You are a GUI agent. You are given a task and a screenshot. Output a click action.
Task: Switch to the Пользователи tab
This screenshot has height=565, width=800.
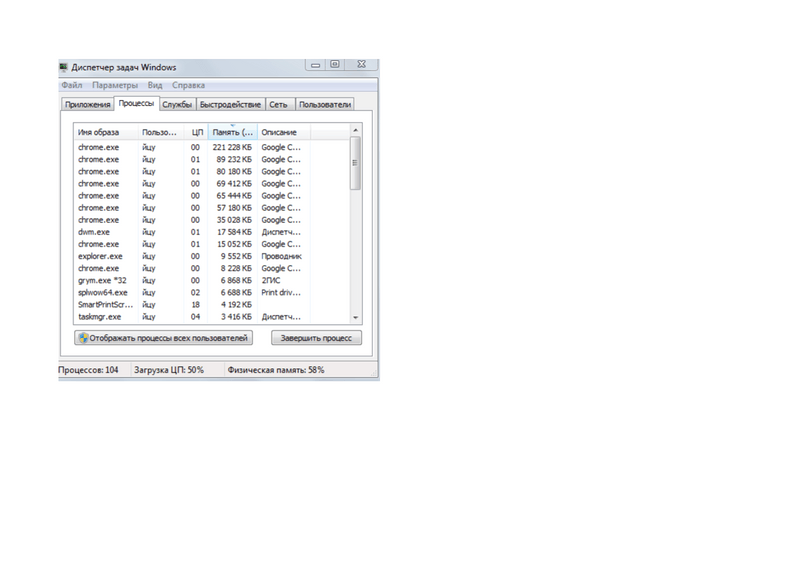click(x=325, y=105)
